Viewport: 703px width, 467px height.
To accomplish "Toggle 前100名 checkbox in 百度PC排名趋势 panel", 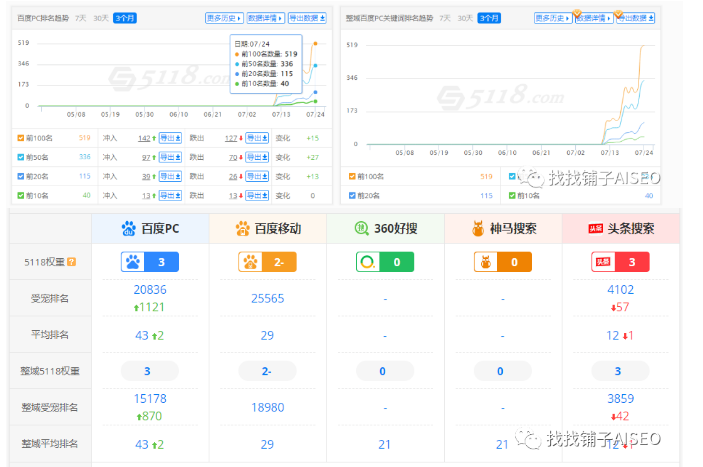I will [21, 138].
